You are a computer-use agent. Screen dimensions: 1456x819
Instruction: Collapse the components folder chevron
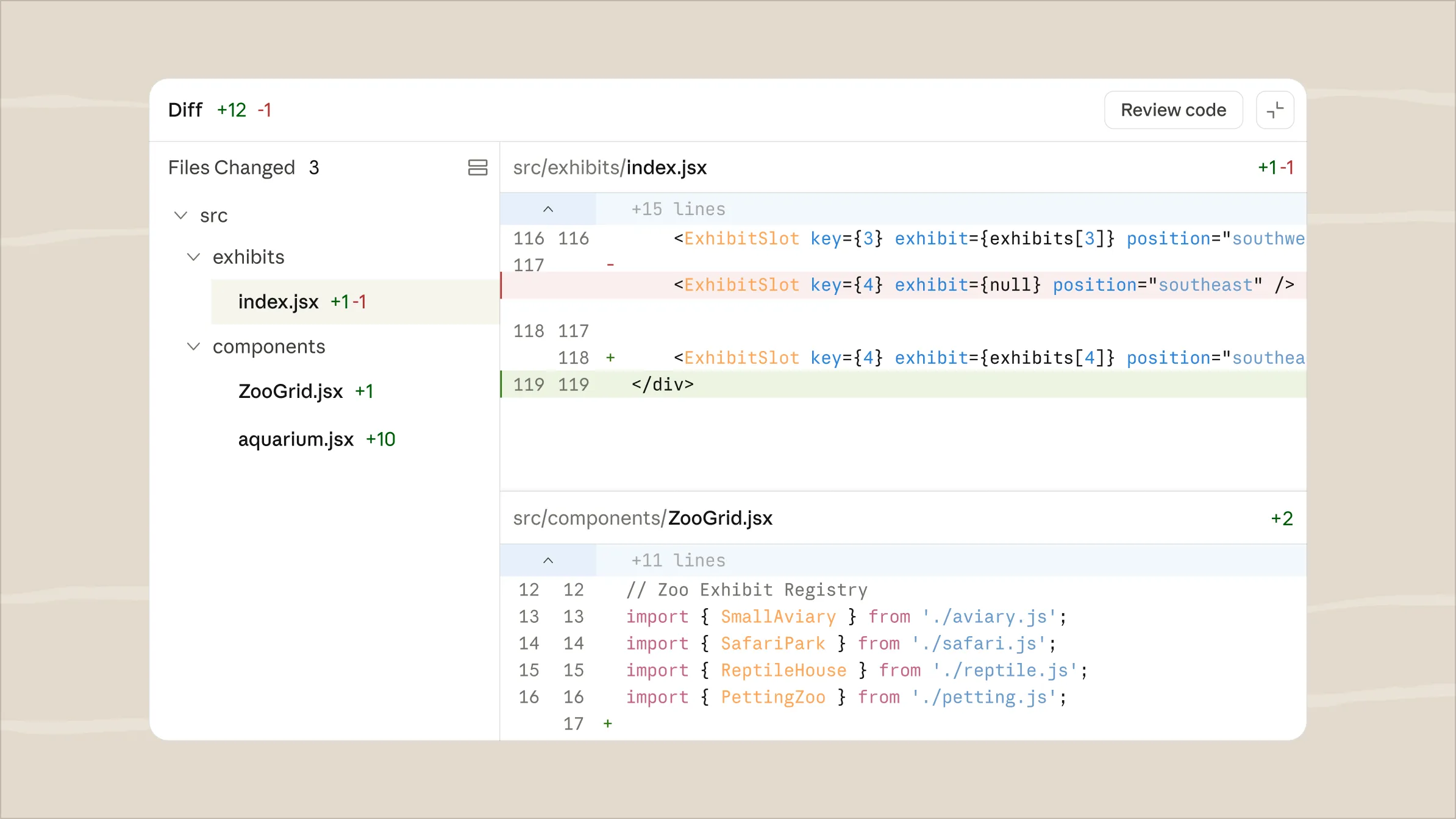(193, 347)
